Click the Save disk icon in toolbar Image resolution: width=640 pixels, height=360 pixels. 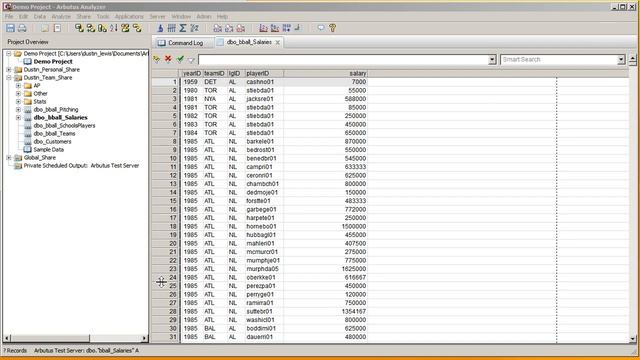coord(10,28)
